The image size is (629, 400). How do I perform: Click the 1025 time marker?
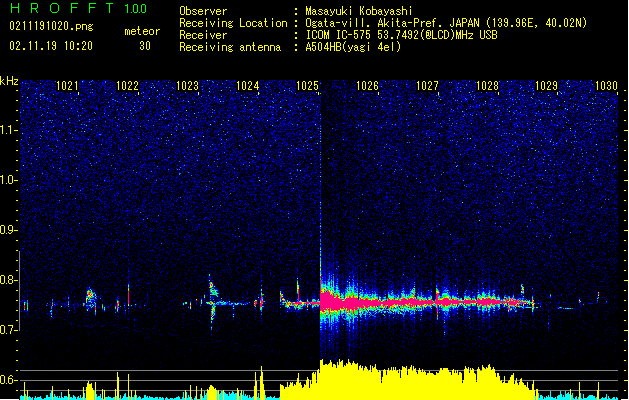[x=307, y=86]
